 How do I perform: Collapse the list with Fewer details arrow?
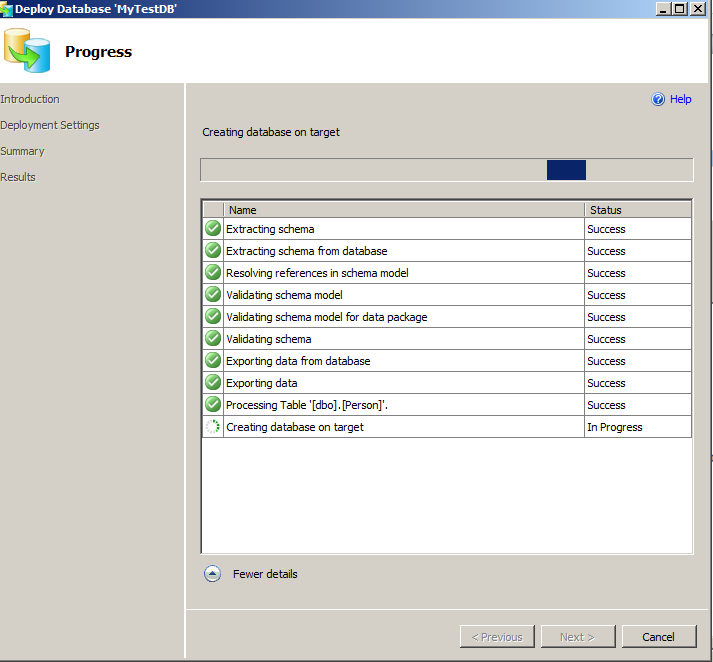coord(212,574)
